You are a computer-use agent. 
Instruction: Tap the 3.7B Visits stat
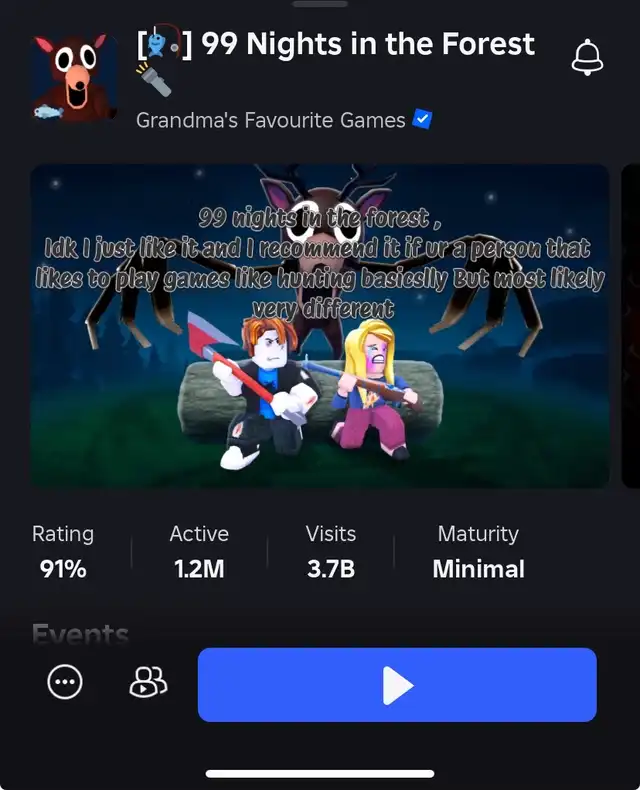click(x=331, y=552)
